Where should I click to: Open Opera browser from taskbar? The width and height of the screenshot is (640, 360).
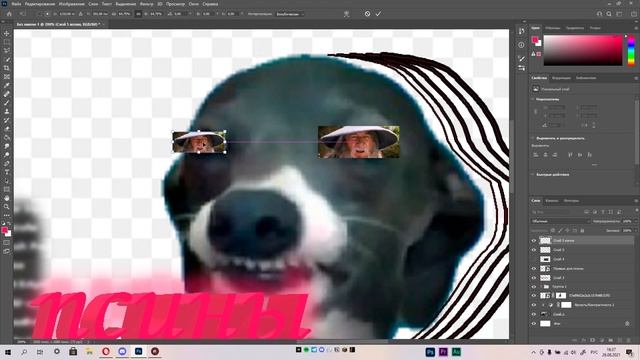click(106, 351)
